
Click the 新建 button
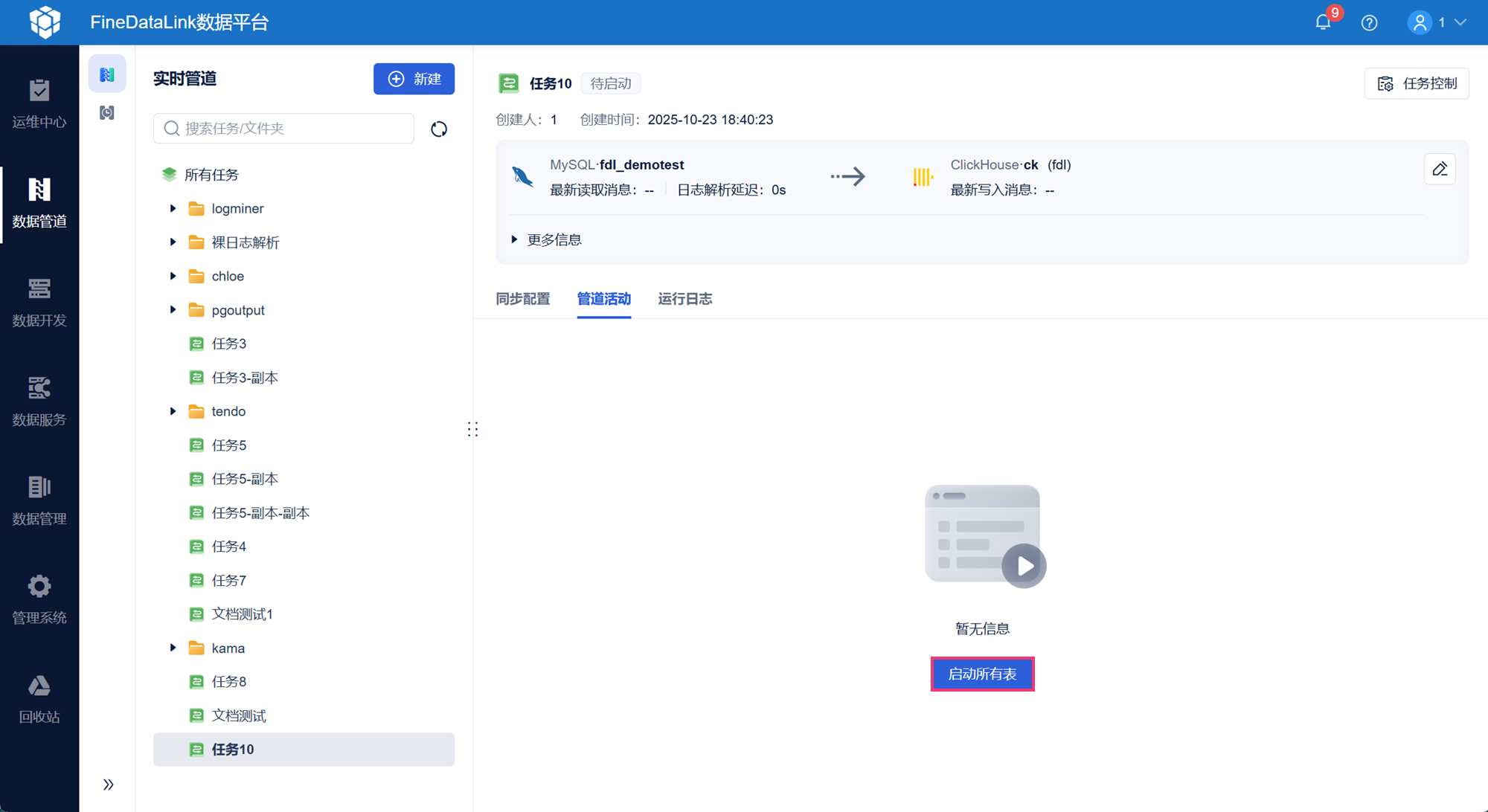coord(414,79)
